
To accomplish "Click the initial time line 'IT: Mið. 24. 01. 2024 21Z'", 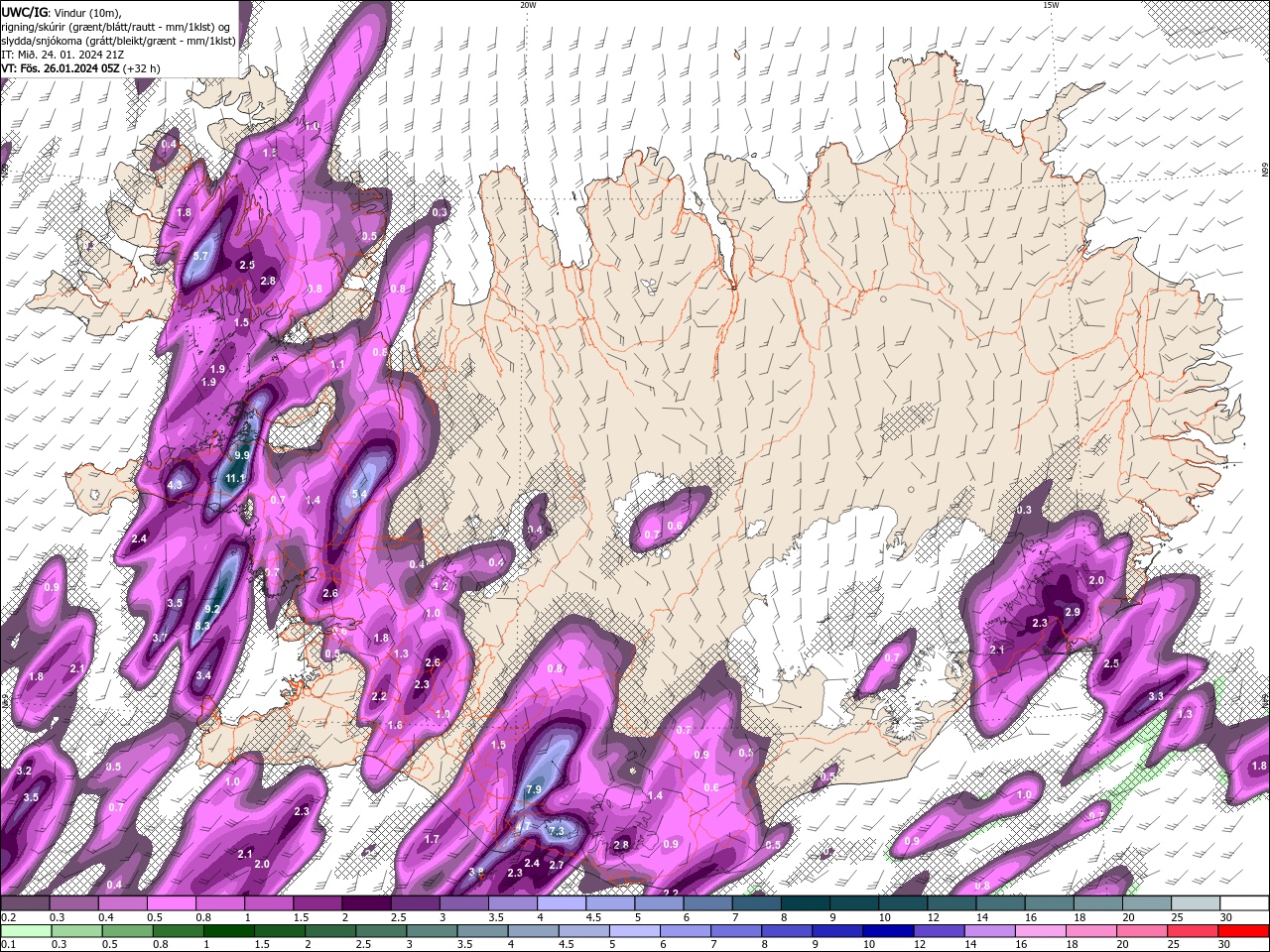I will tap(63, 55).
